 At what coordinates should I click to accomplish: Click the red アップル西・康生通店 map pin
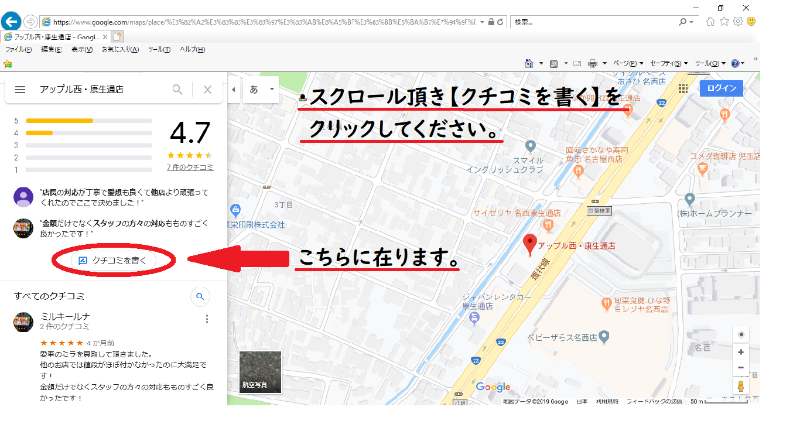531,243
